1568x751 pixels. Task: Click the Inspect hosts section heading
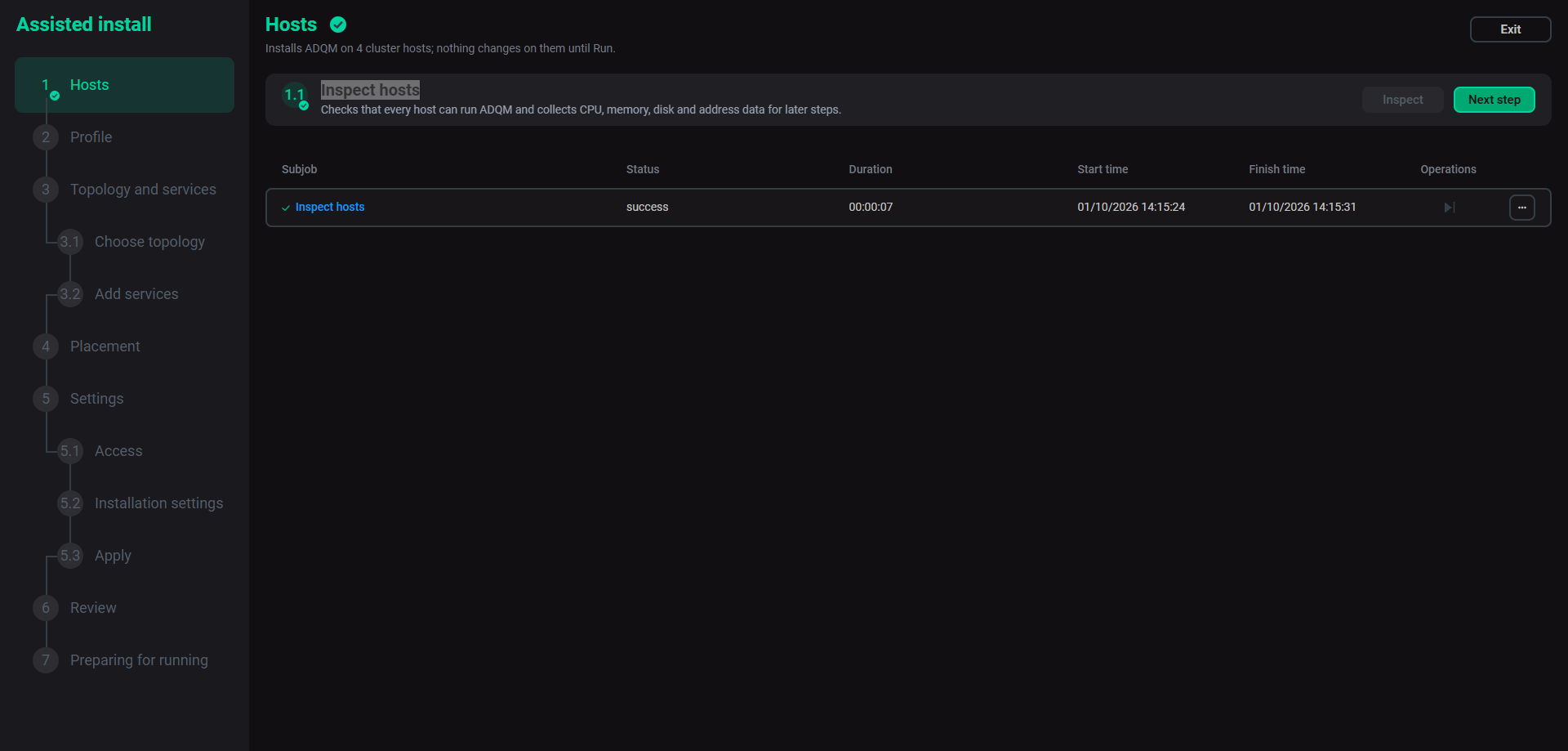370,90
